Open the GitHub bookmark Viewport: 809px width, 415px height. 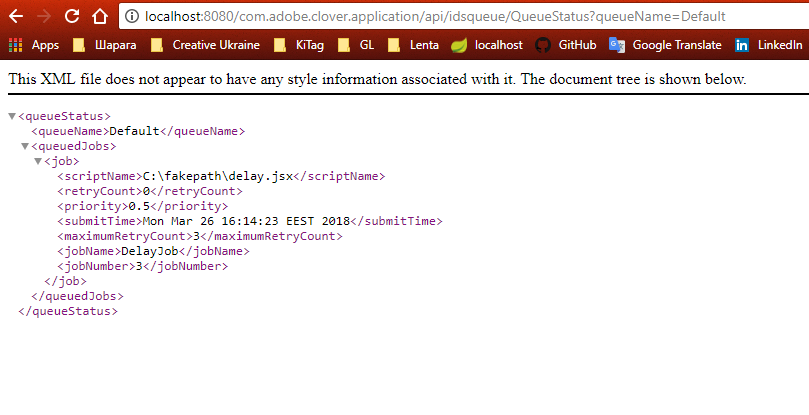(x=565, y=45)
